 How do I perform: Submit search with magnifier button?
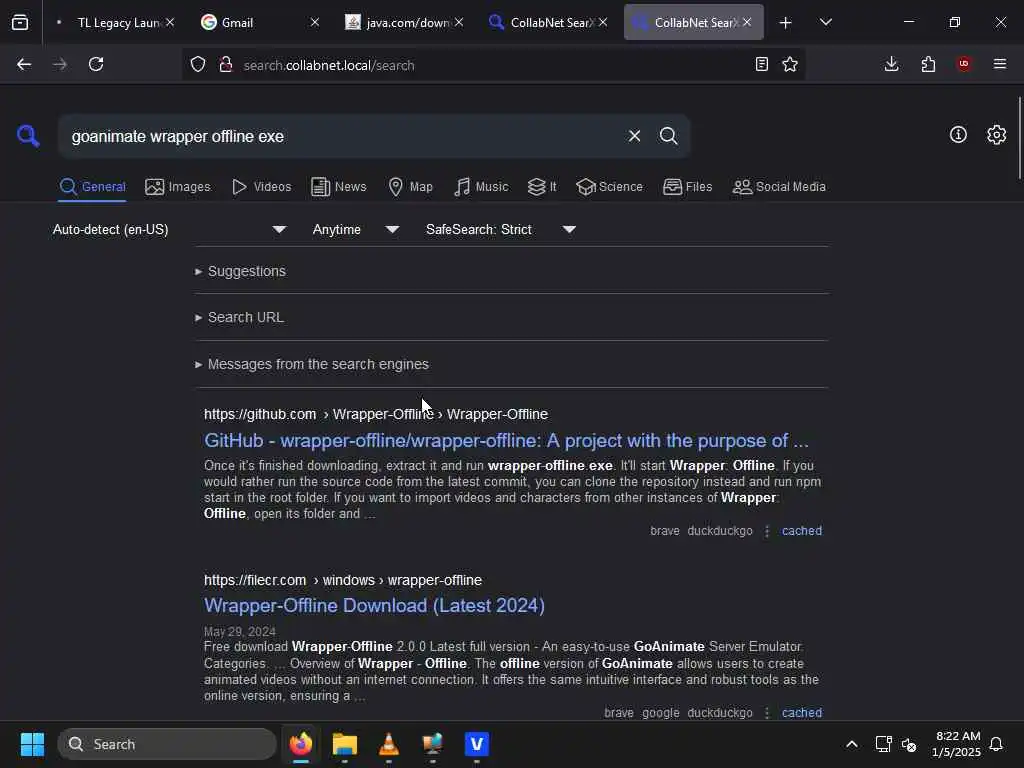pos(668,136)
